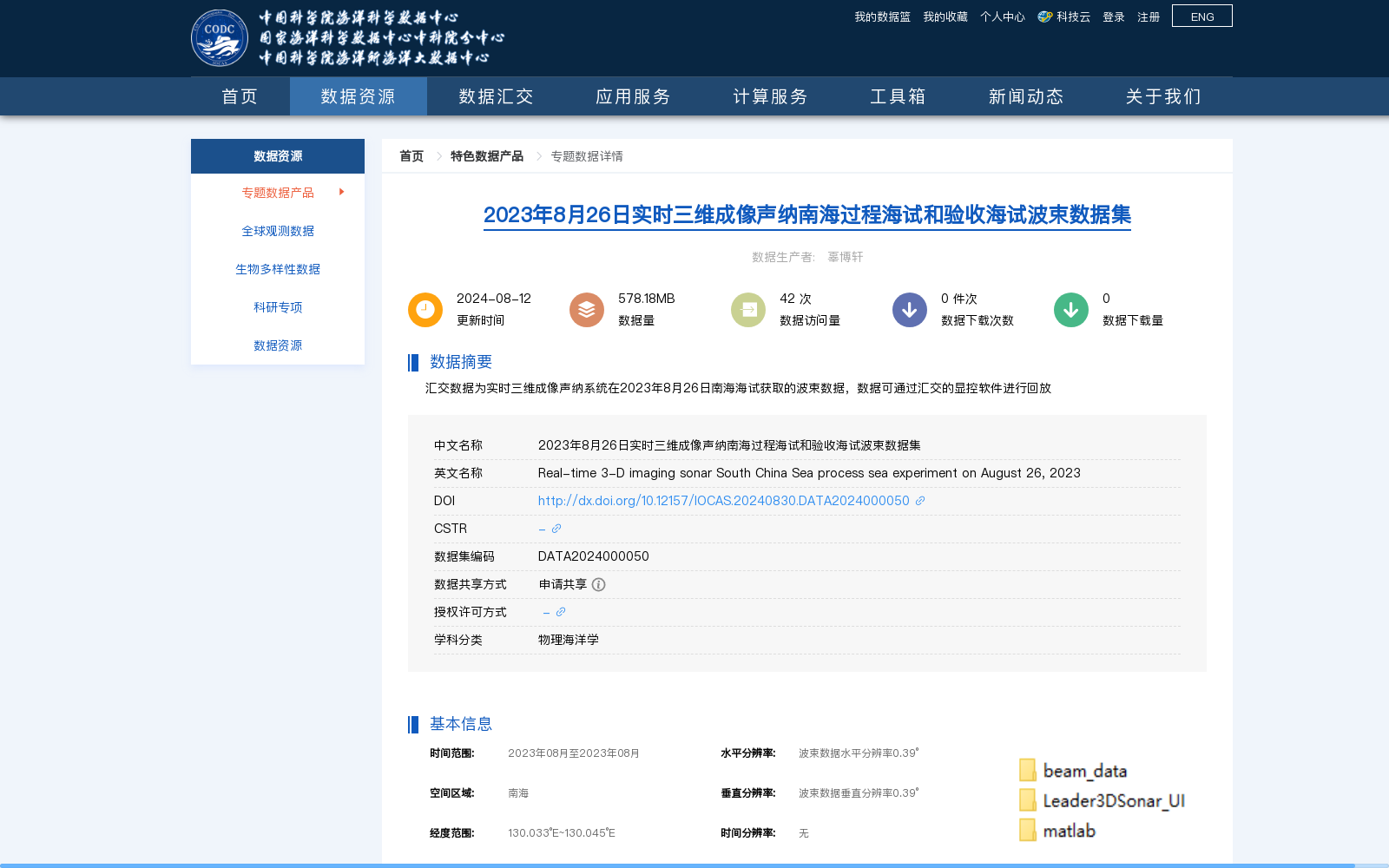
Task: Open the DOI URL link
Action: point(723,501)
